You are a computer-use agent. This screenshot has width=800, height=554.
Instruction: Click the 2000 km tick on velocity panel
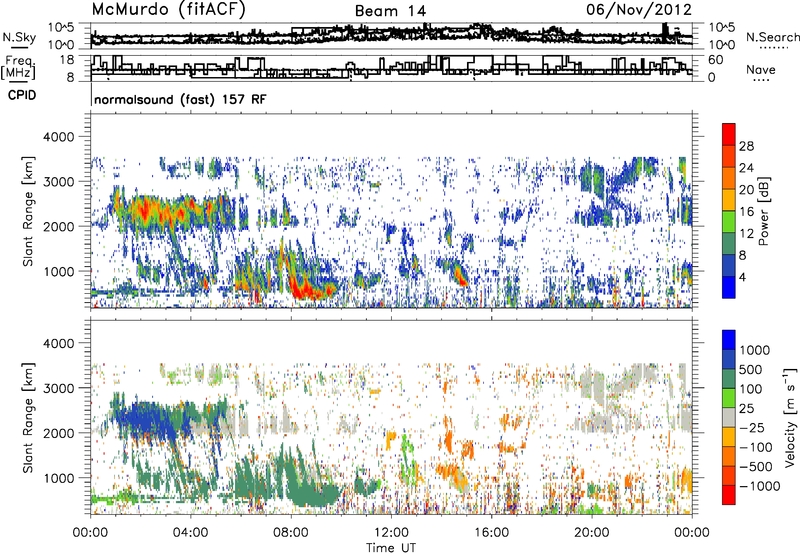pyautogui.click(x=58, y=433)
